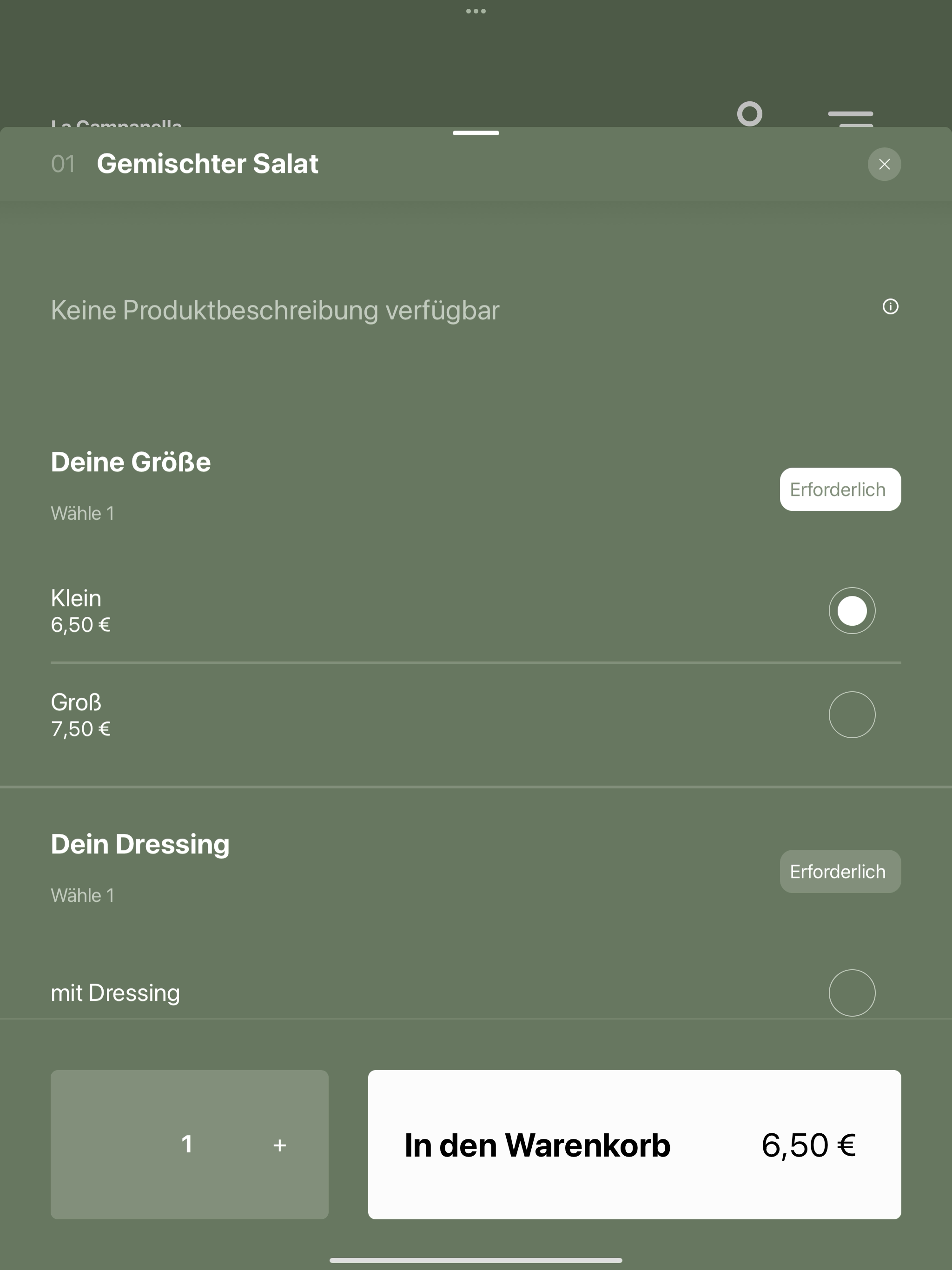Image resolution: width=952 pixels, height=1270 pixels.
Task: Tap the three-dot multitasking icon at top
Action: point(476,11)
